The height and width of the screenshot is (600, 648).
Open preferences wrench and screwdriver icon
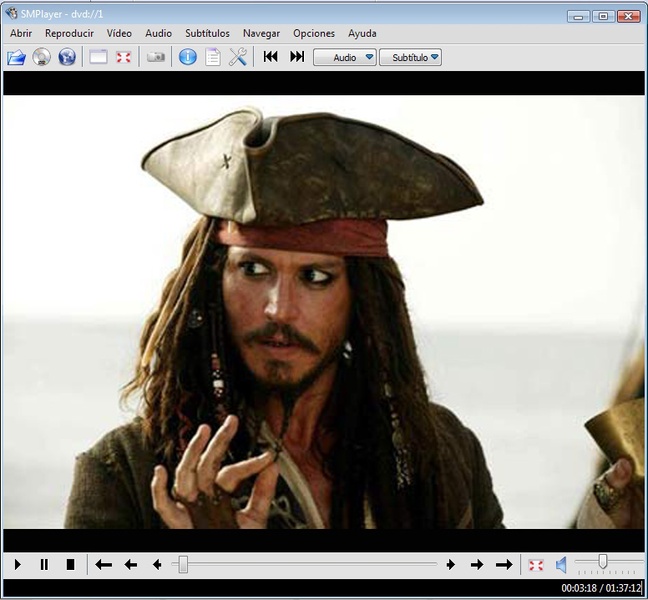pyautogui.click(x=238, y=57)
